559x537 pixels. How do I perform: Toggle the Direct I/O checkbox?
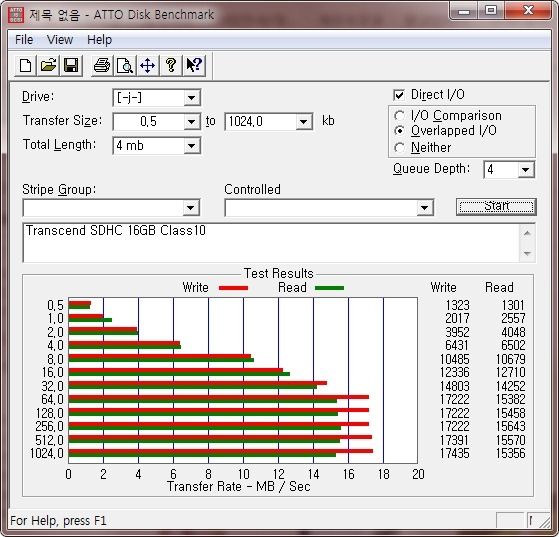pos(399,95)
